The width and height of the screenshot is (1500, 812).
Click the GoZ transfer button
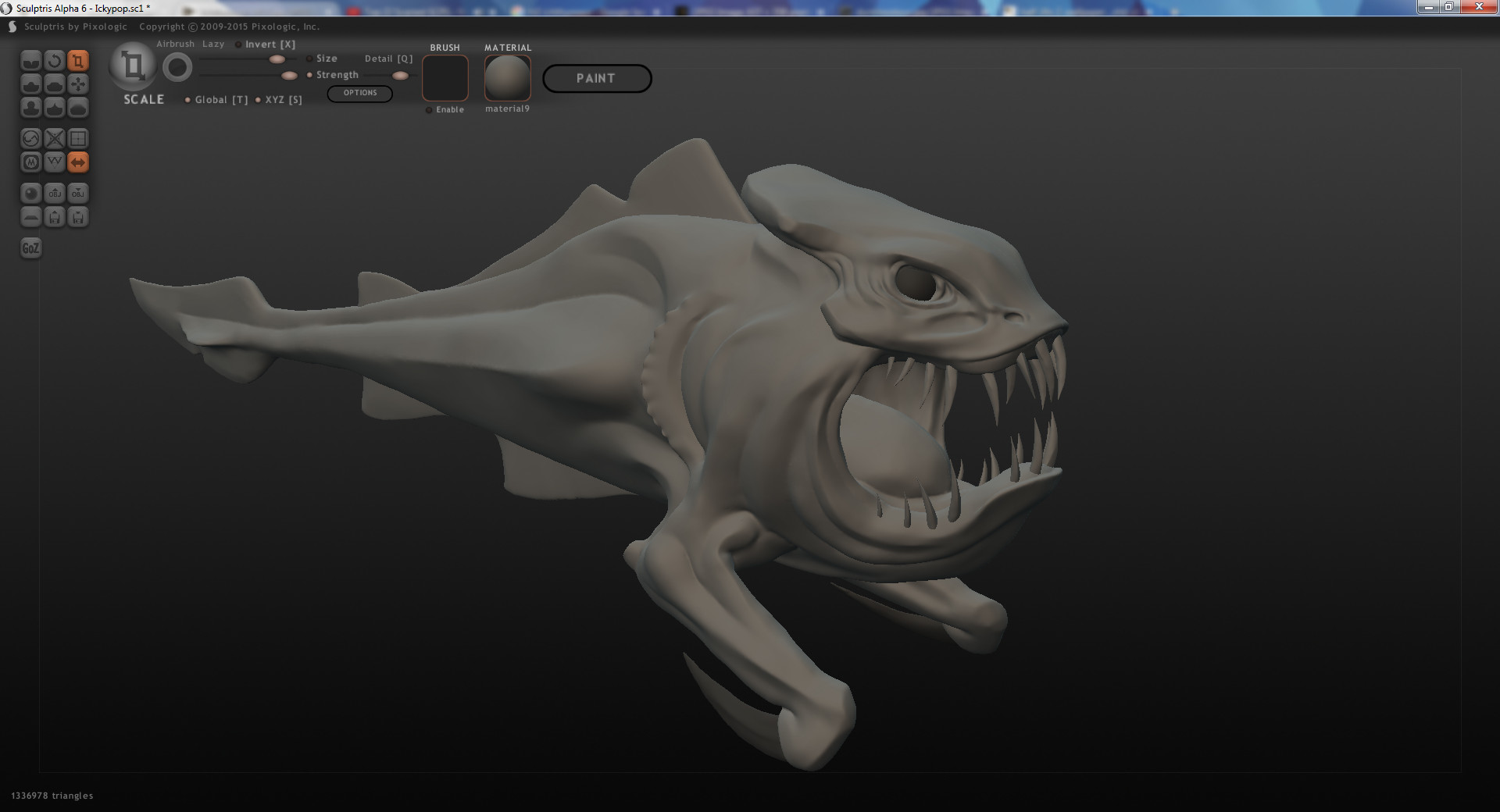(x=30, y=248)
